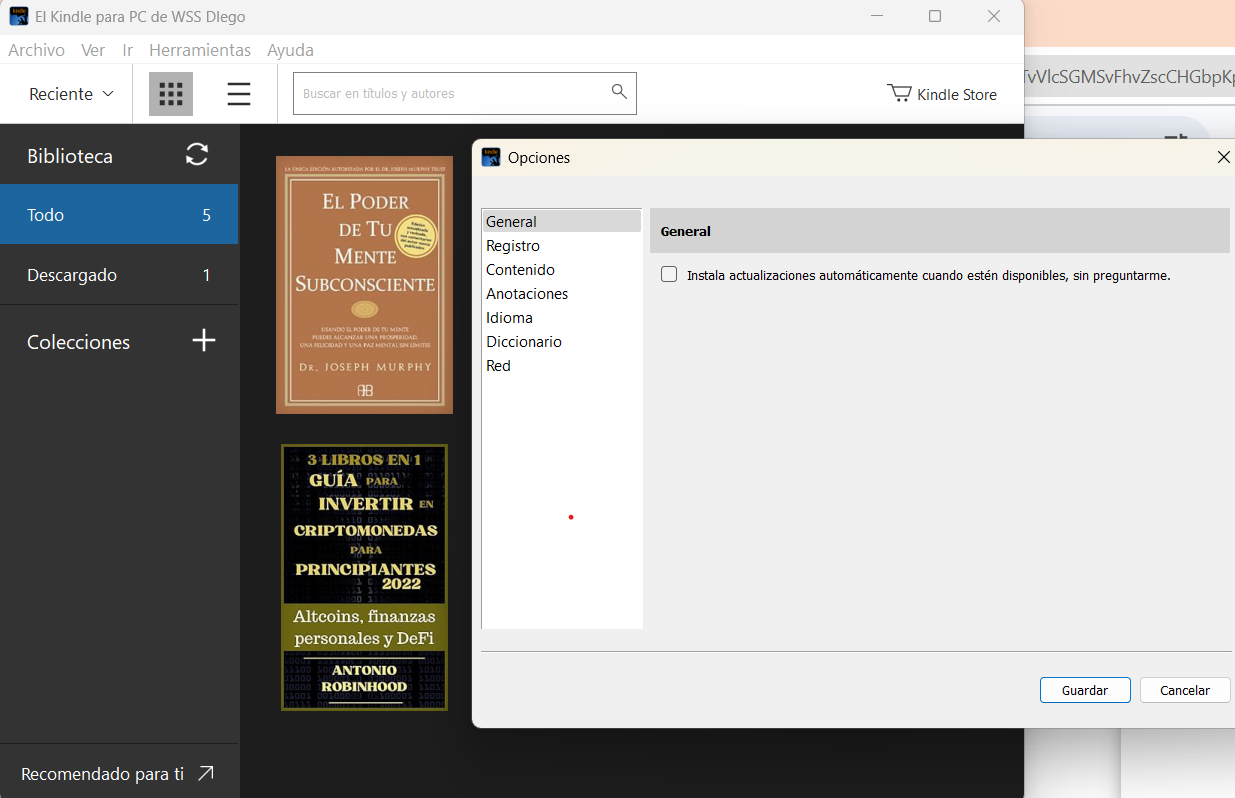Open the Herramientas menu
Image resolution: width=1235 pixels, height=798 pixels.
point(200,50)
